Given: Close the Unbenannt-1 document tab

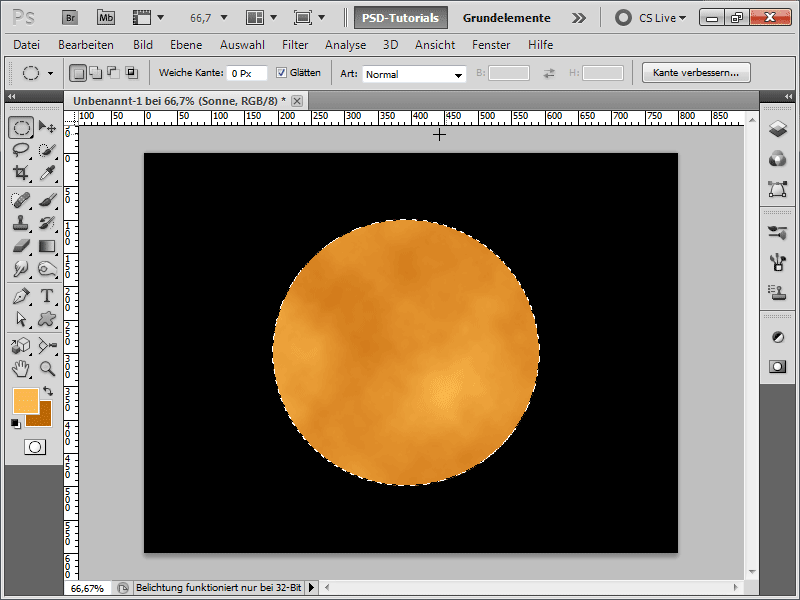Looking at the screenshot, I should click(x=297, y=101).
